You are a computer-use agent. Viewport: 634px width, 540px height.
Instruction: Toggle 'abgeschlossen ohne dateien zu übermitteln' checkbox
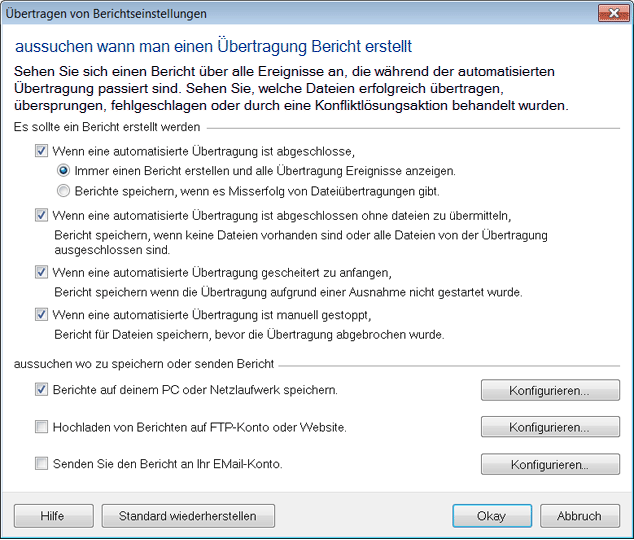(x=41, y=214)
